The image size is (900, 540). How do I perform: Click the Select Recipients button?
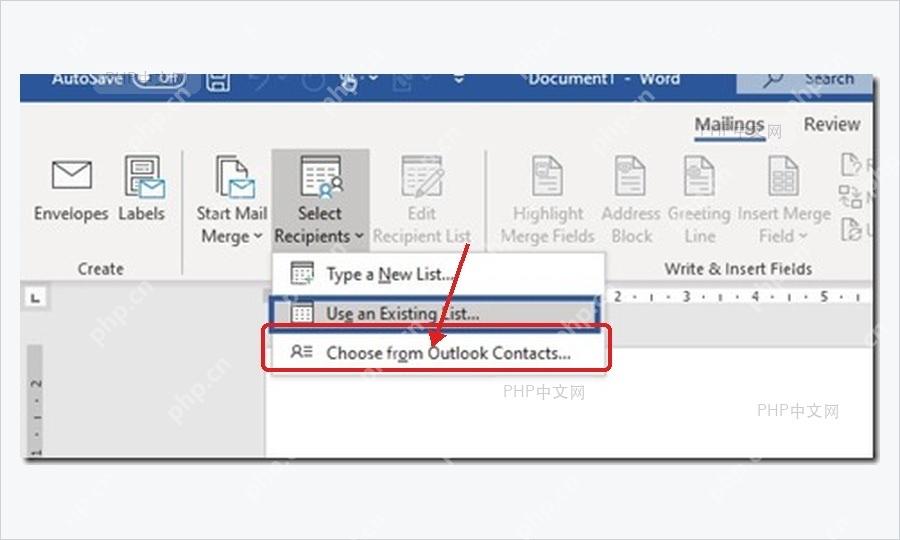point(320,200)
